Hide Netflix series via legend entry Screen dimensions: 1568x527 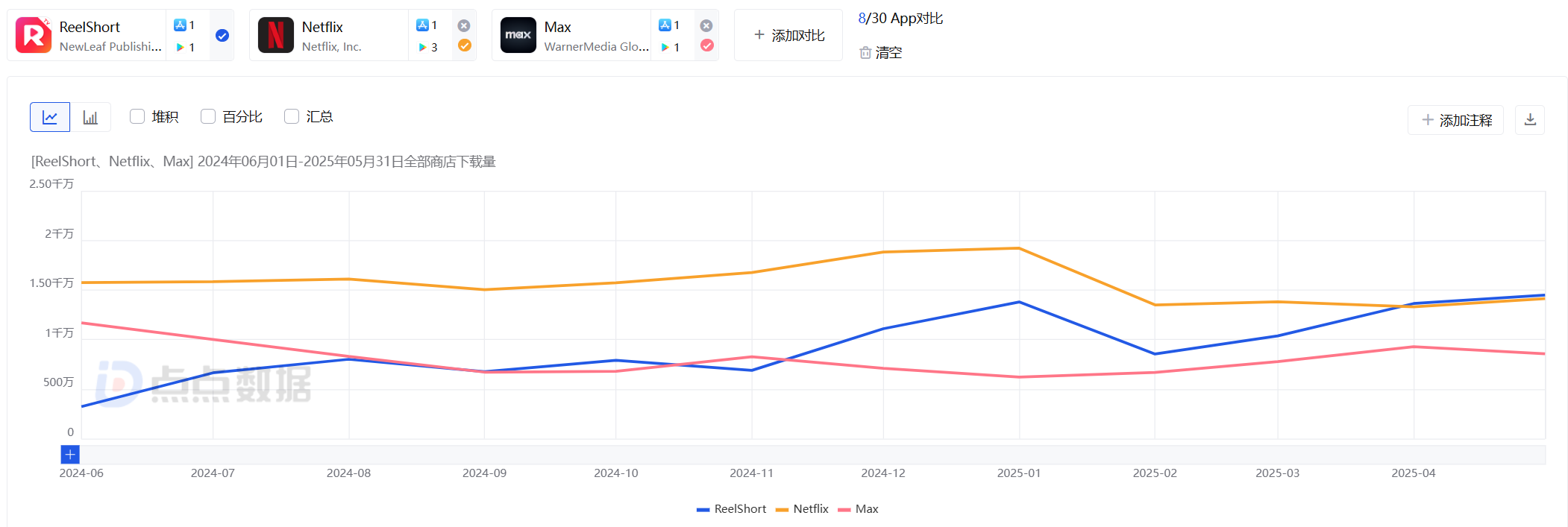(803, 509)
